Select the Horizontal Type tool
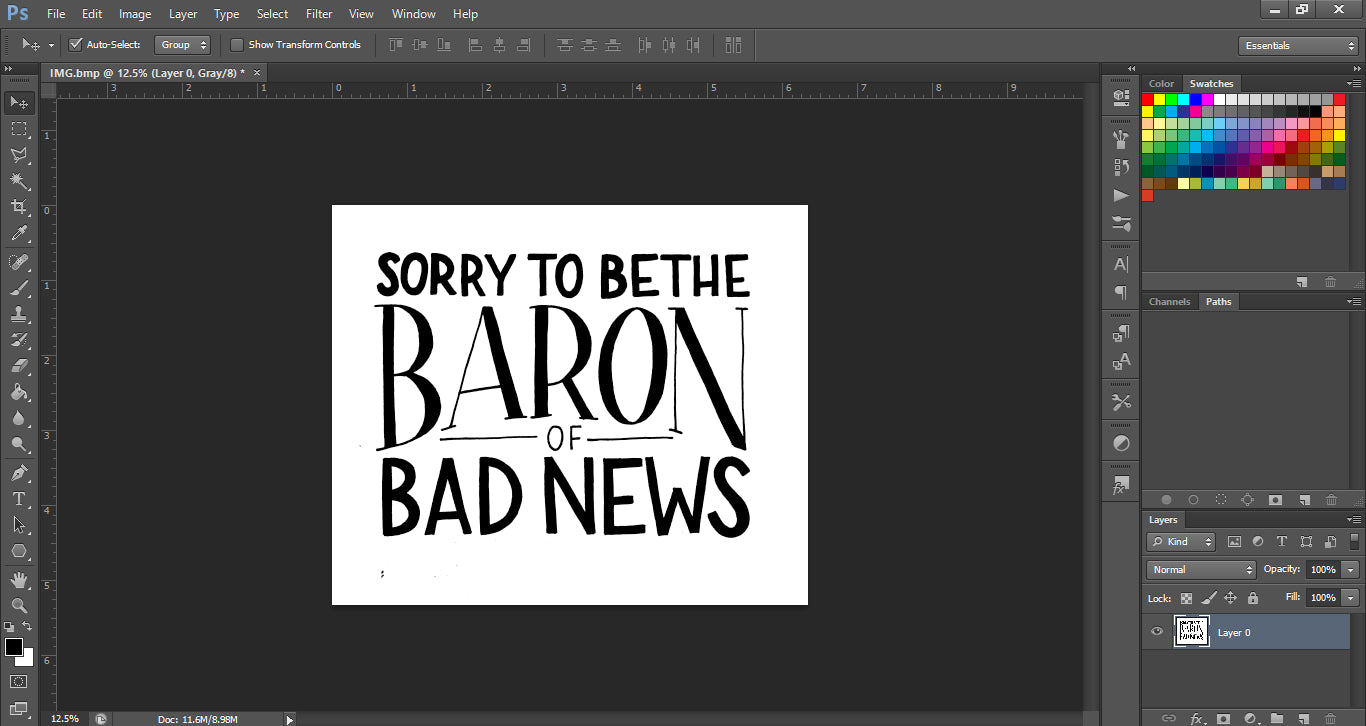The width and height of the screenshot is (1366, 726). (x=19, y=498)
